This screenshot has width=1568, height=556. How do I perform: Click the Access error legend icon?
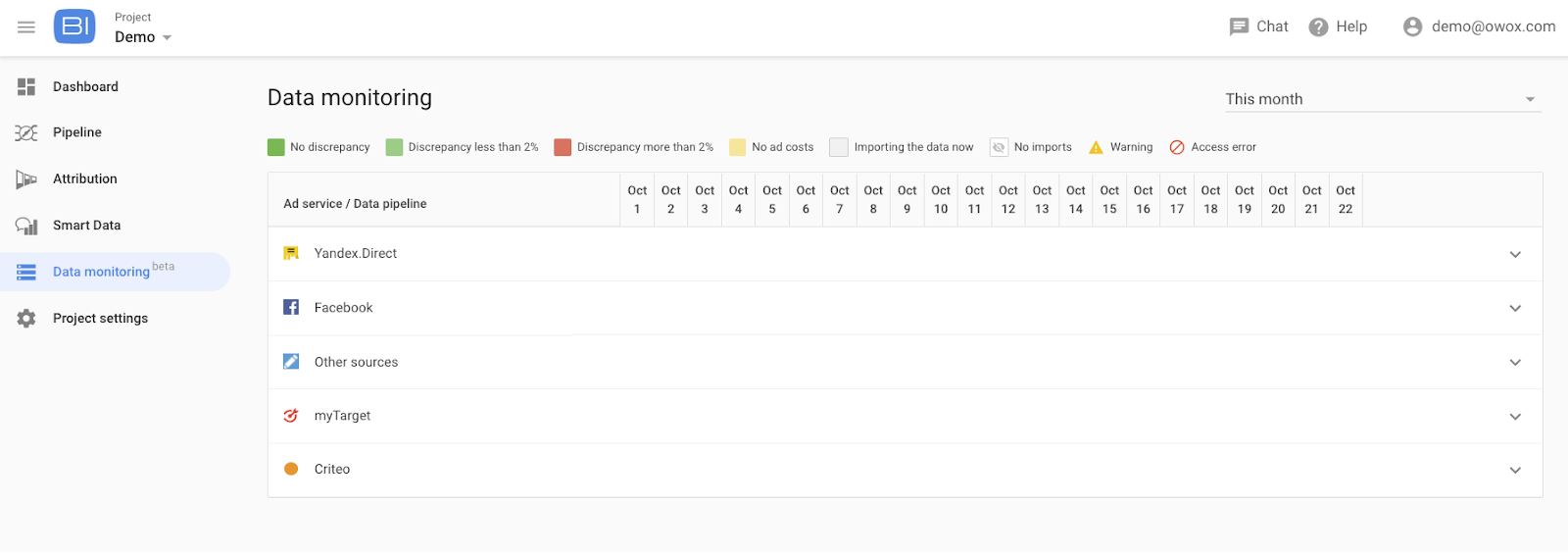1177,147
